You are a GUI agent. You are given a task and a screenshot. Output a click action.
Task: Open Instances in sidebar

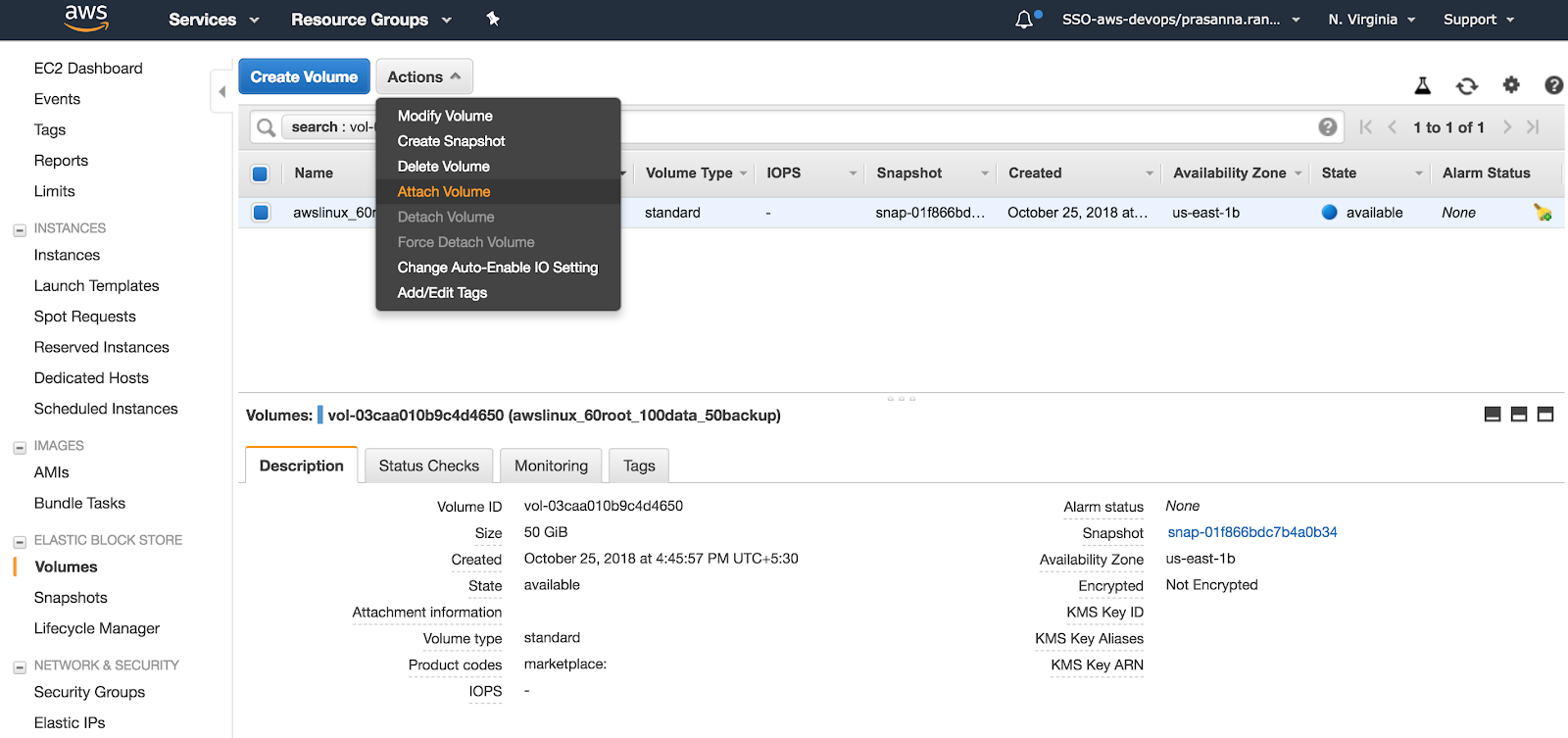pos(67,255)
